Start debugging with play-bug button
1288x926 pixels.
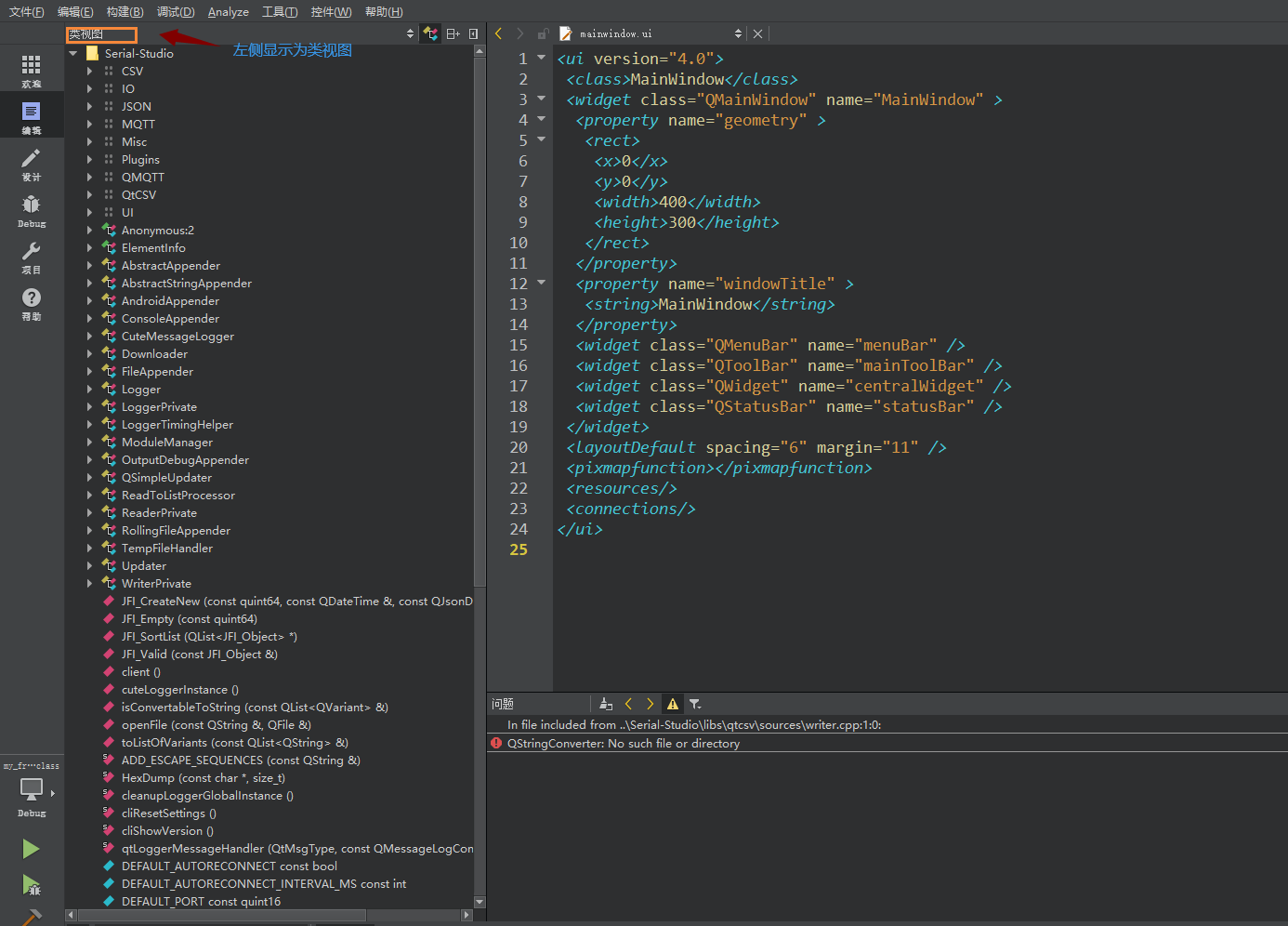[31, 884]
